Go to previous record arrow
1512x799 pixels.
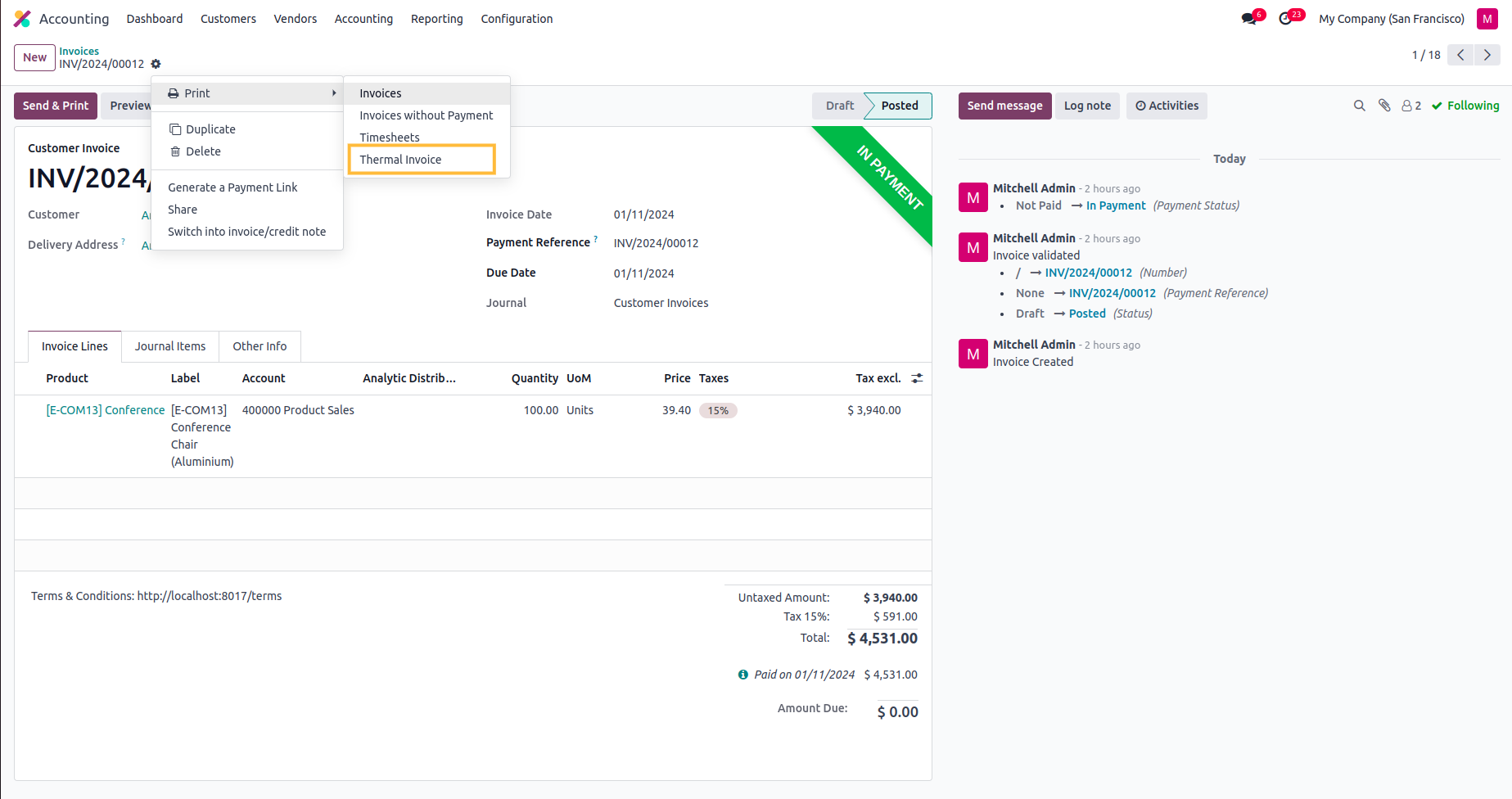click(x=1460, y=55)
